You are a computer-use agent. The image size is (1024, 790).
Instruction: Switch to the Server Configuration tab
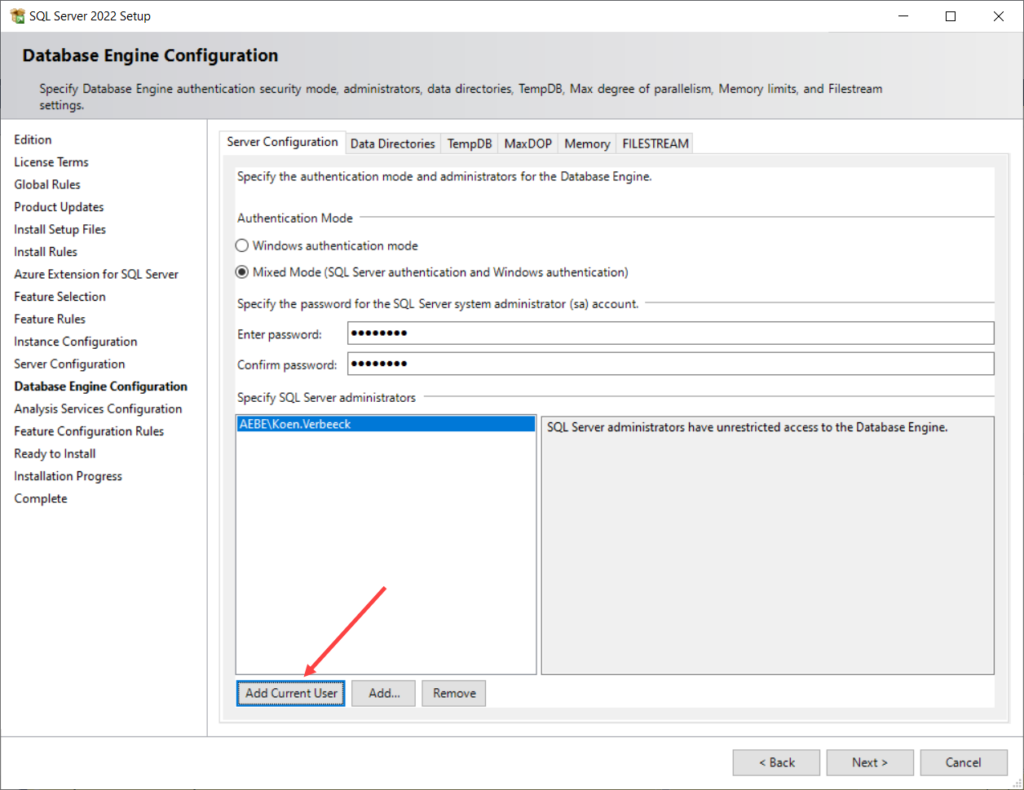point(282,142)
